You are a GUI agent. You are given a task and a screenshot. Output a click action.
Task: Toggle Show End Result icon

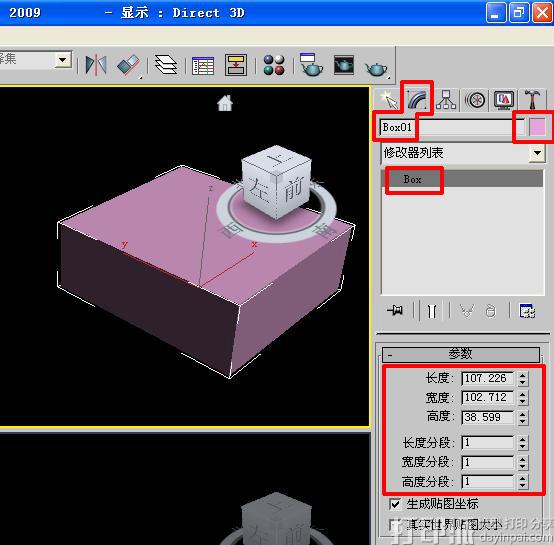coord(431,311)
